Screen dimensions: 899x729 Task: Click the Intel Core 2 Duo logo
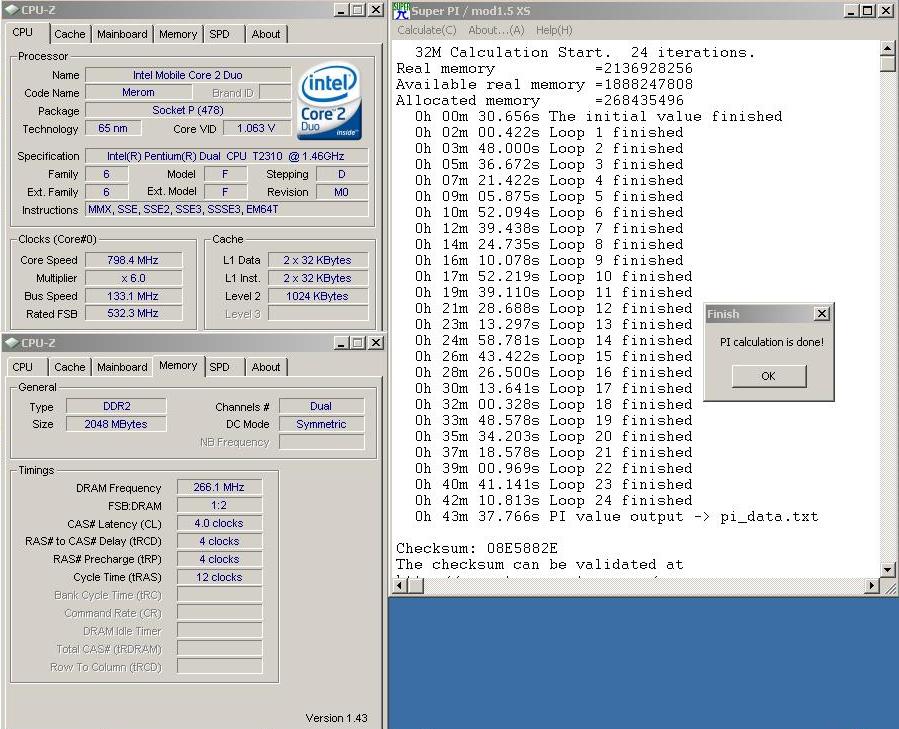click(x=329, y=103)
